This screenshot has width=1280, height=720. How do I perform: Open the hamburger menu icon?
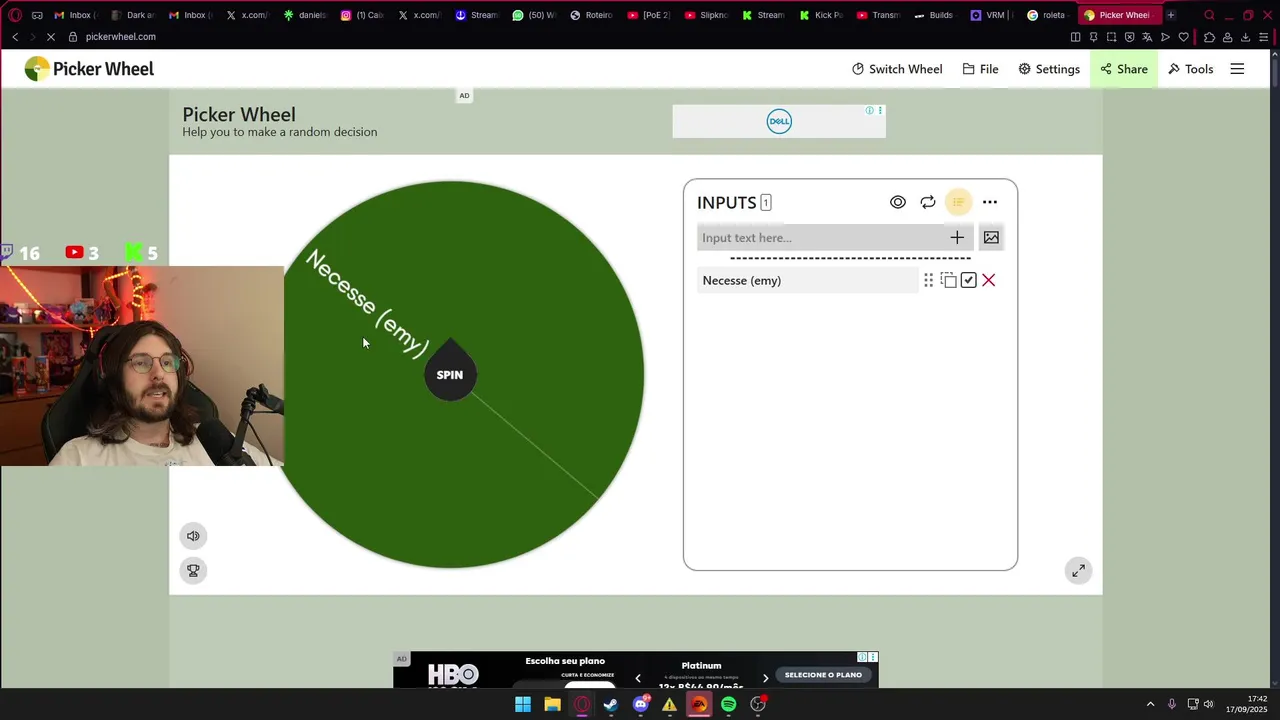[1237, 69]
